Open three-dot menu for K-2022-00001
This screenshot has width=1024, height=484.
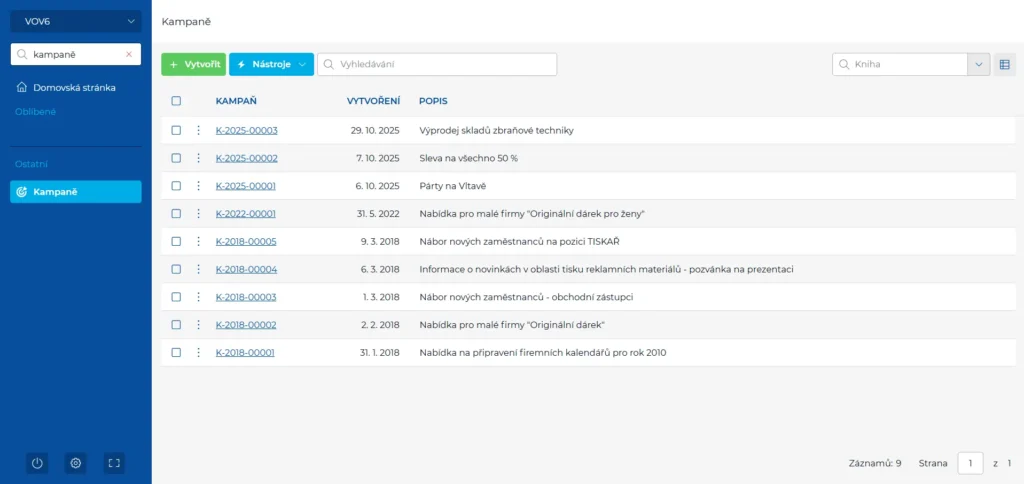tap(198, 213)
